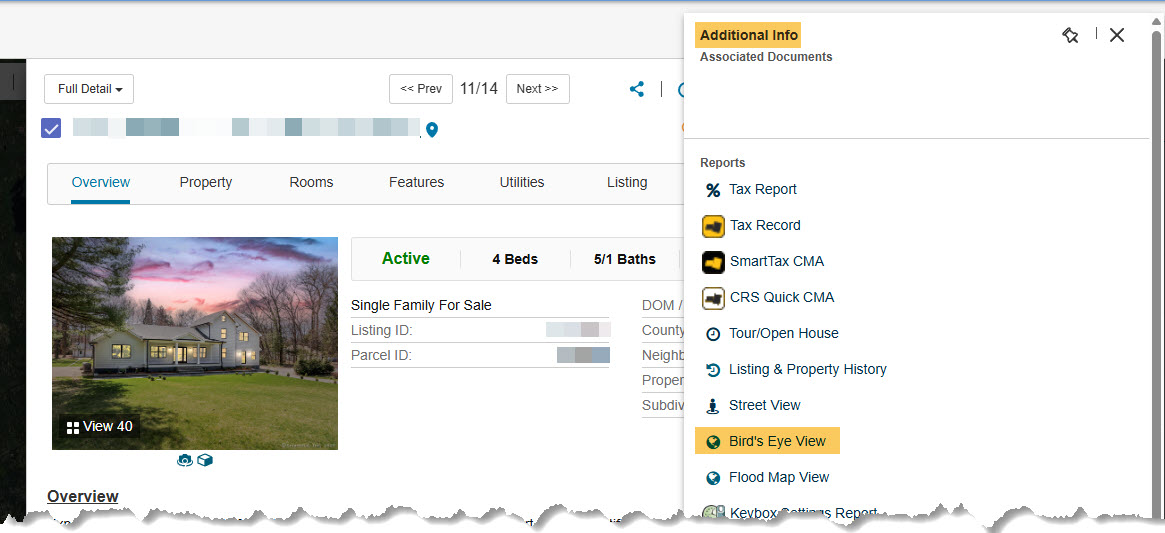Open the Features tab

pos(416,182)
